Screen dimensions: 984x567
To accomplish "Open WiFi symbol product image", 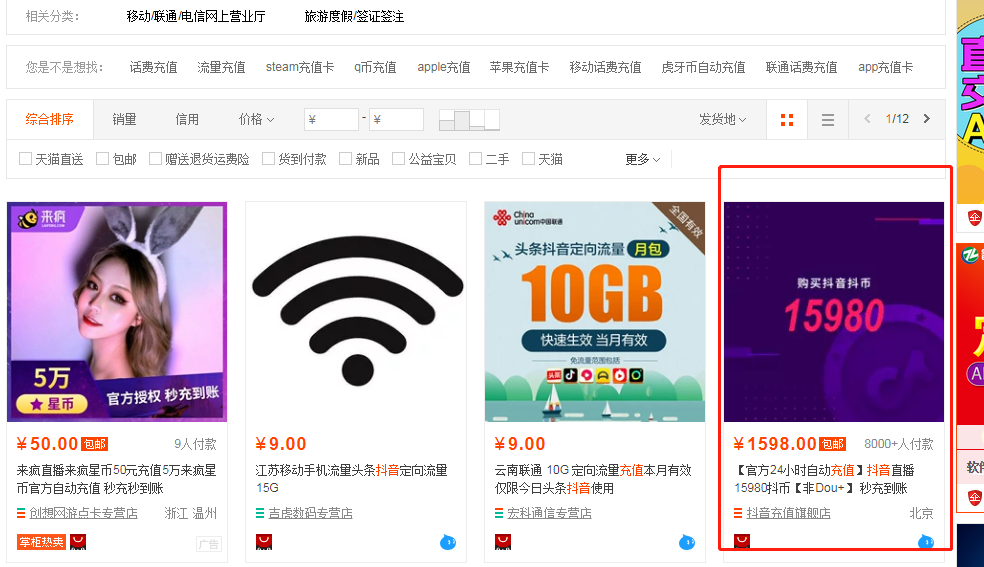I will click(x=356, y=312).
